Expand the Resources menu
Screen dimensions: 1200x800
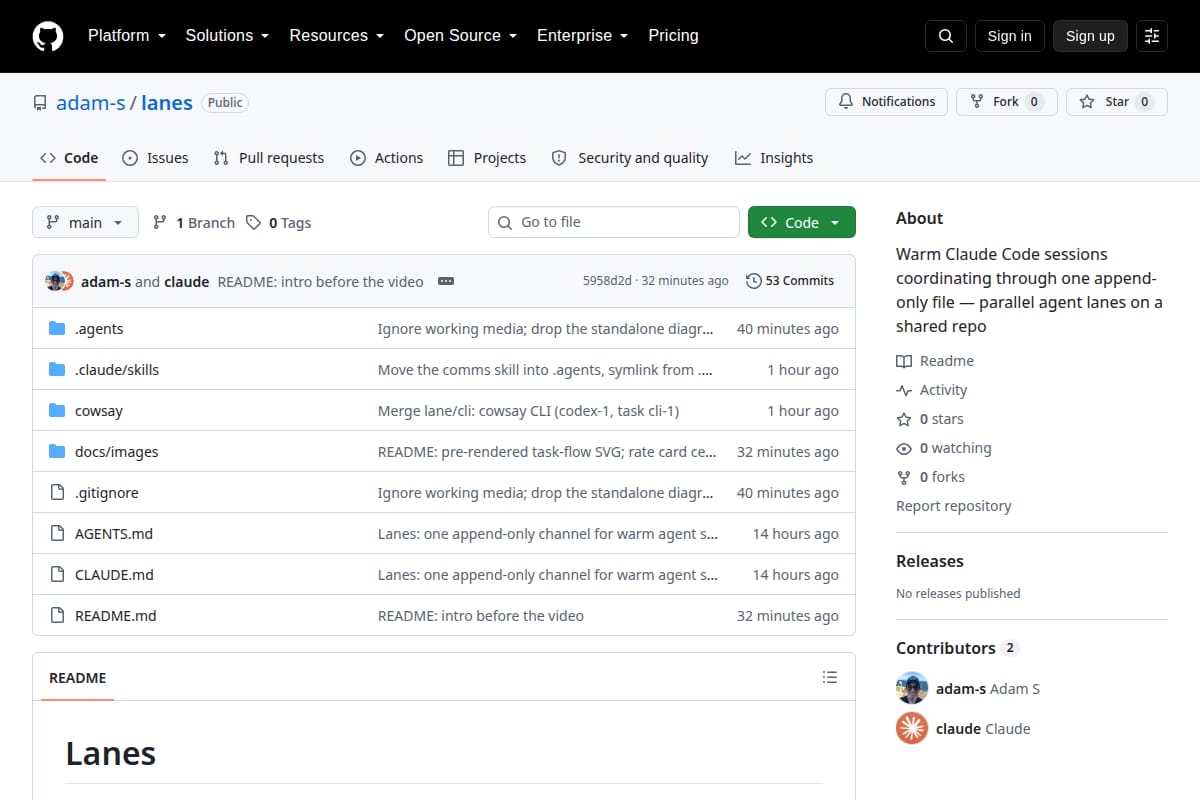(x=337, y=36)
